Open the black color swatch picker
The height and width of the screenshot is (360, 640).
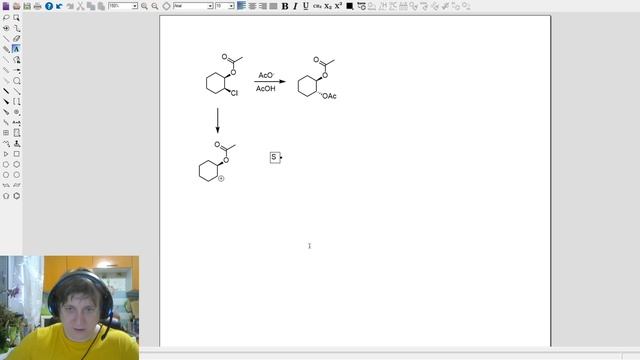tap(350, 6)
